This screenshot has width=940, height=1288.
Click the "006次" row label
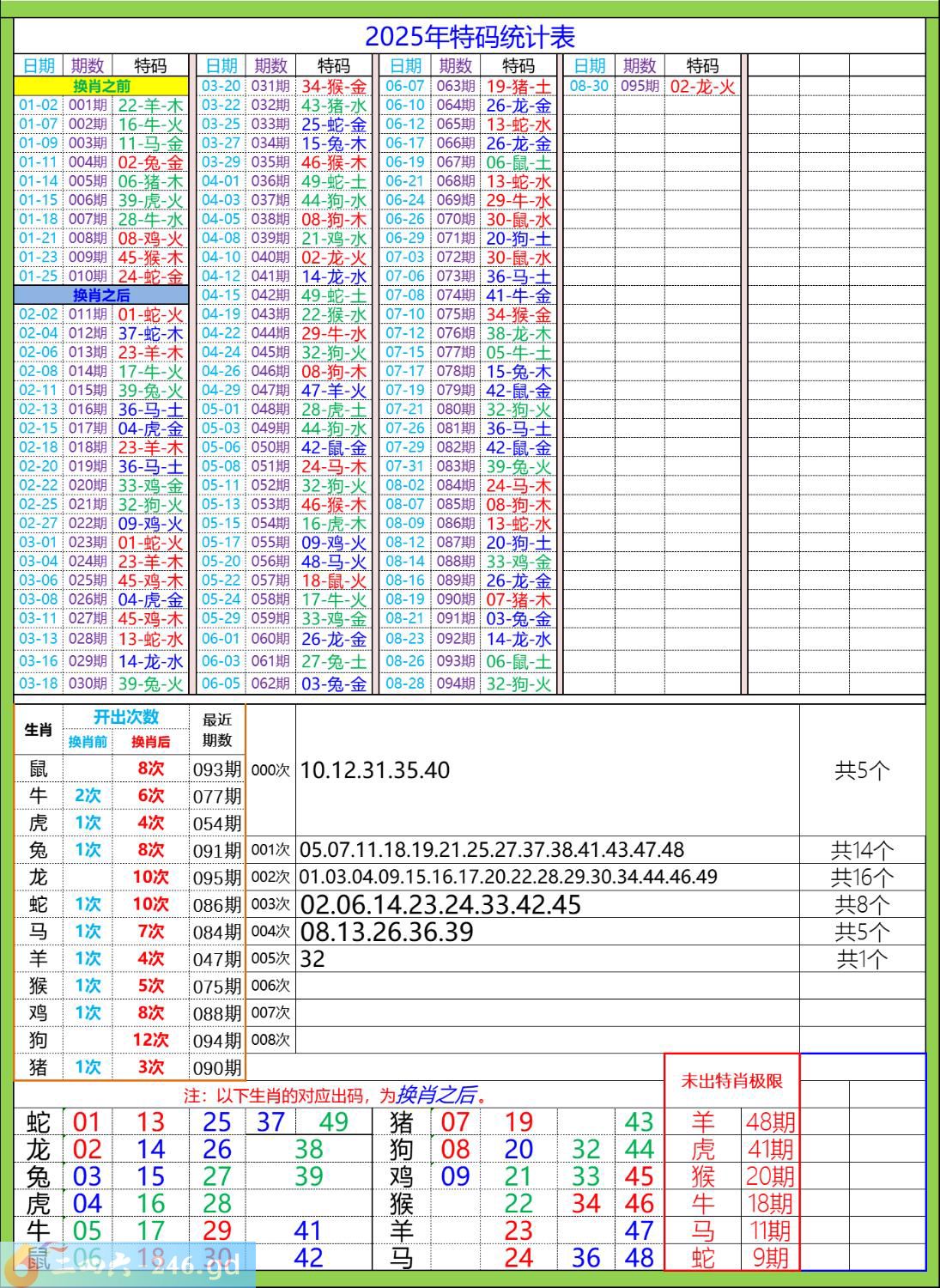tap(270, 986)
